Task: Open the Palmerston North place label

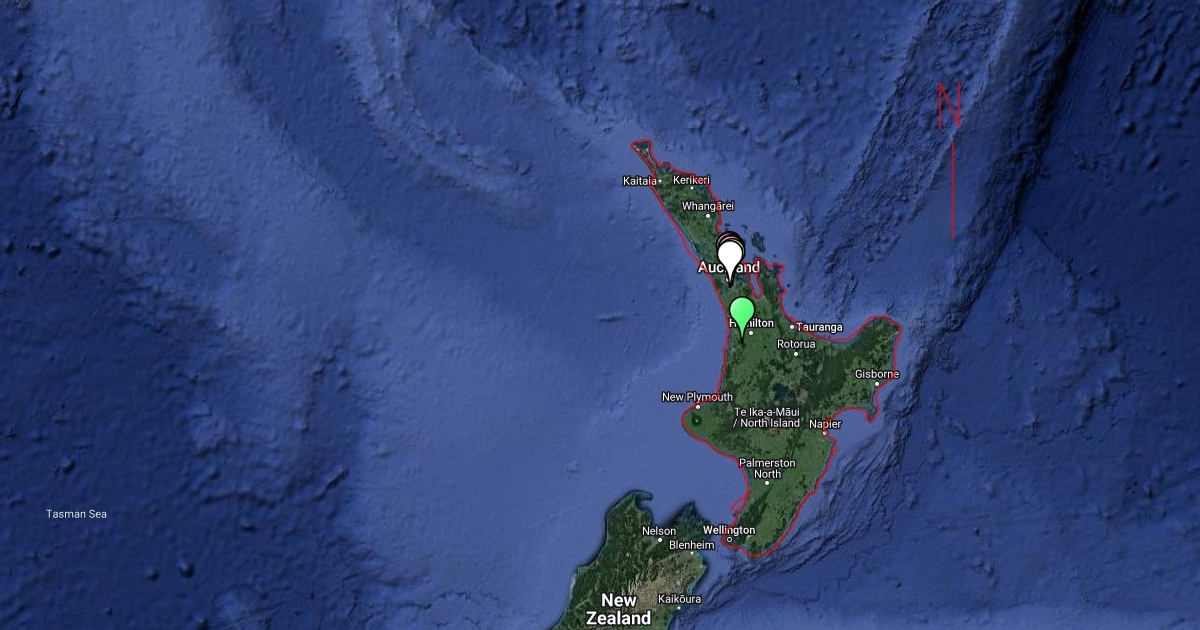Action: pyautogui.click(x=767, y=469)
